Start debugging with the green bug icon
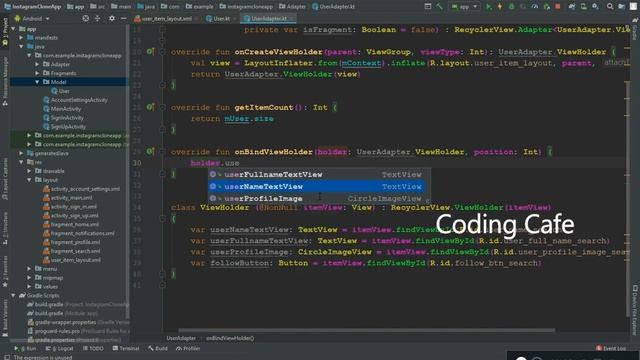 [511, 6]
